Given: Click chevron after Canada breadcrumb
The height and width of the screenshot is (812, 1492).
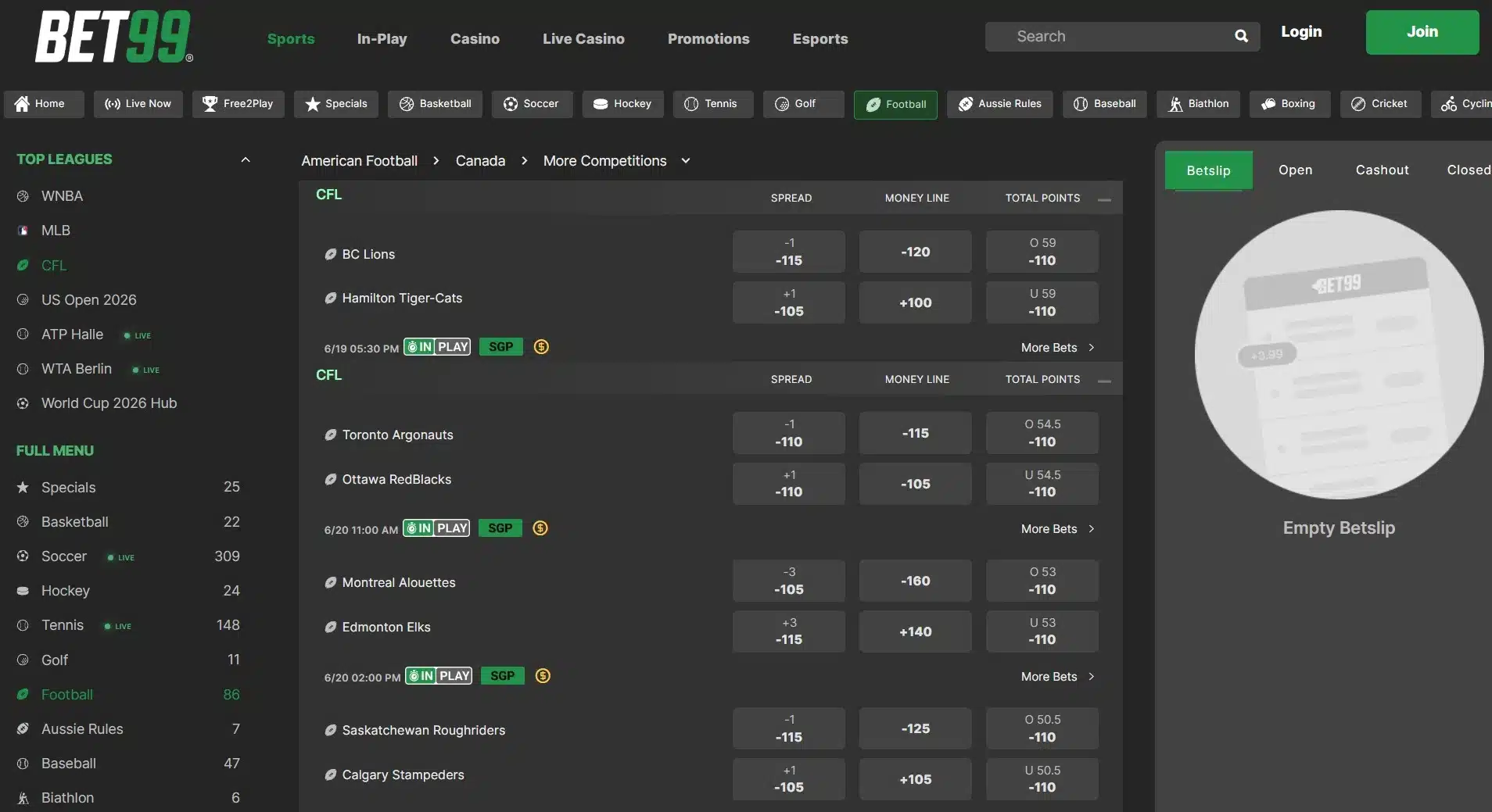Looking at the screenshot, I should 524,160.
